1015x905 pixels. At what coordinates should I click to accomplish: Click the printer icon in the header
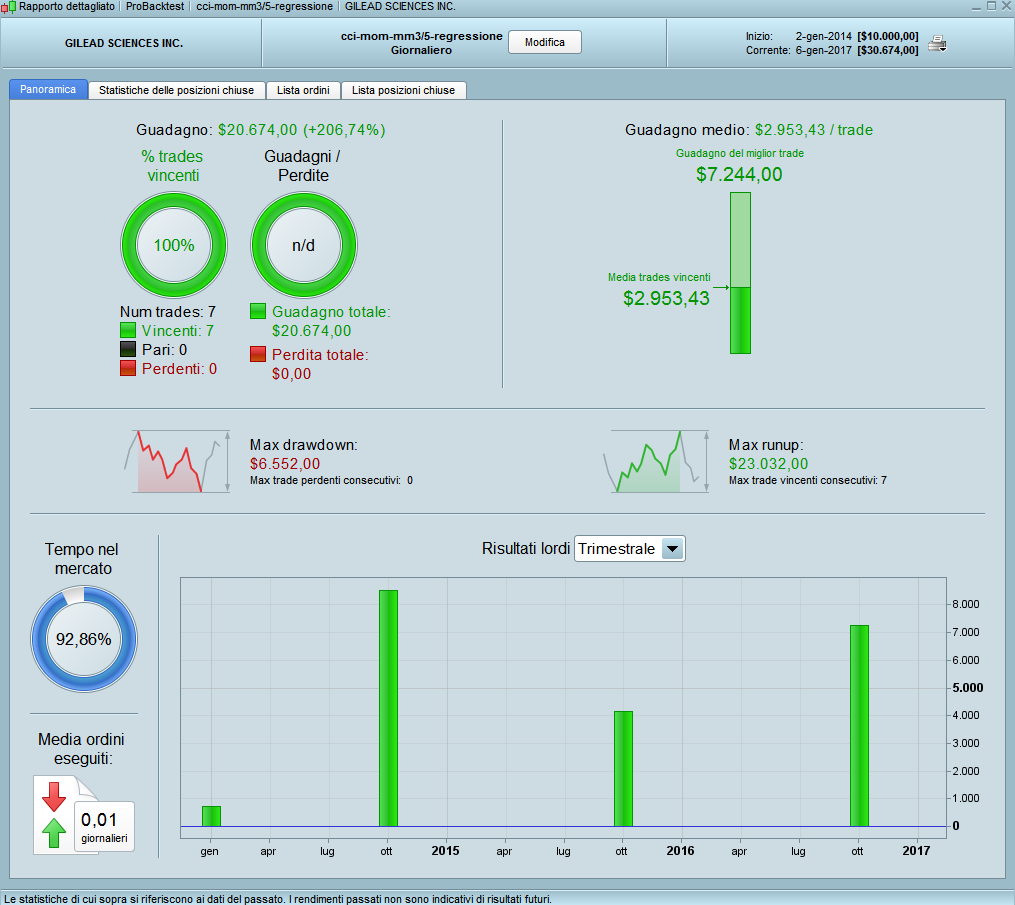(937, 44)
